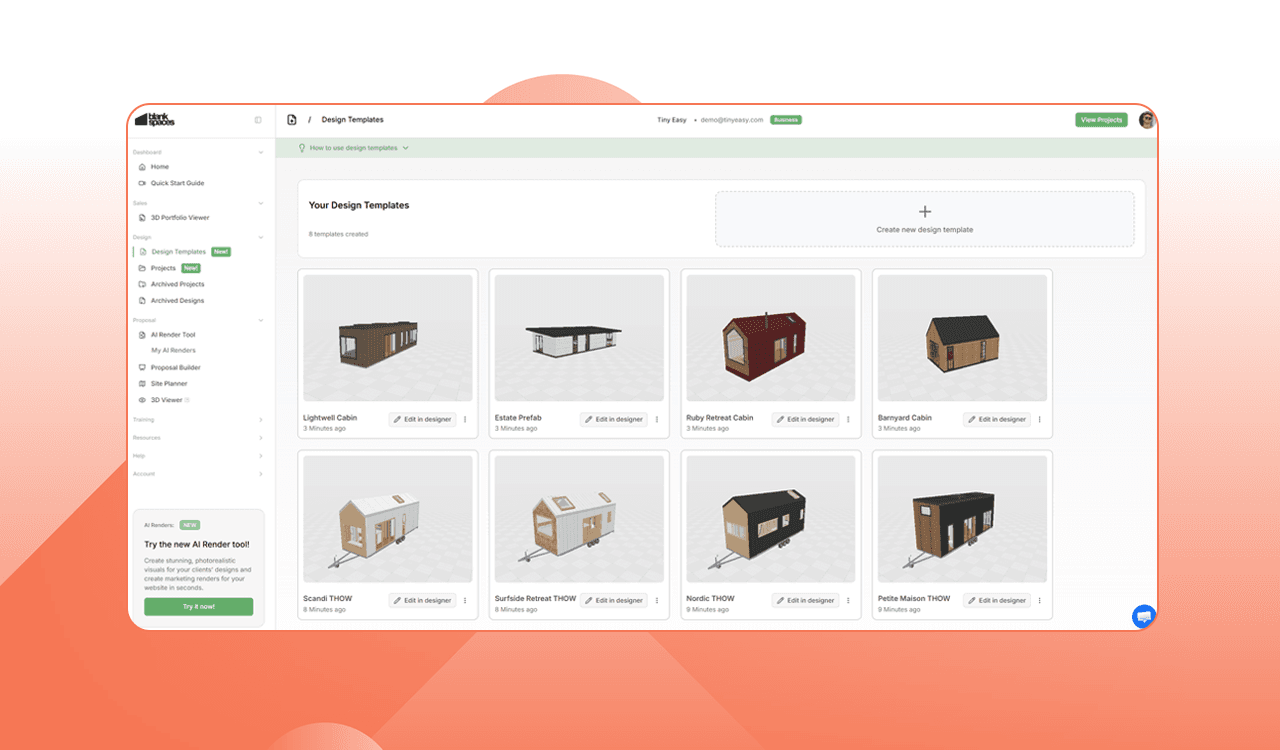1280x750 pixels.
Task: Click the AI Render Tool icon
Action: [x=142, y=335]
